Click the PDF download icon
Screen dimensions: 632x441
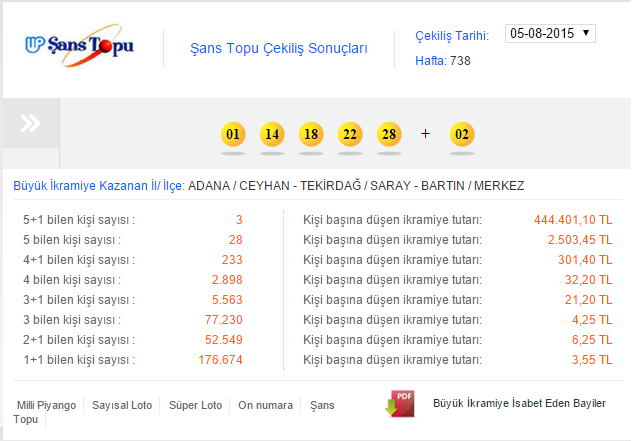click(400, 404)
